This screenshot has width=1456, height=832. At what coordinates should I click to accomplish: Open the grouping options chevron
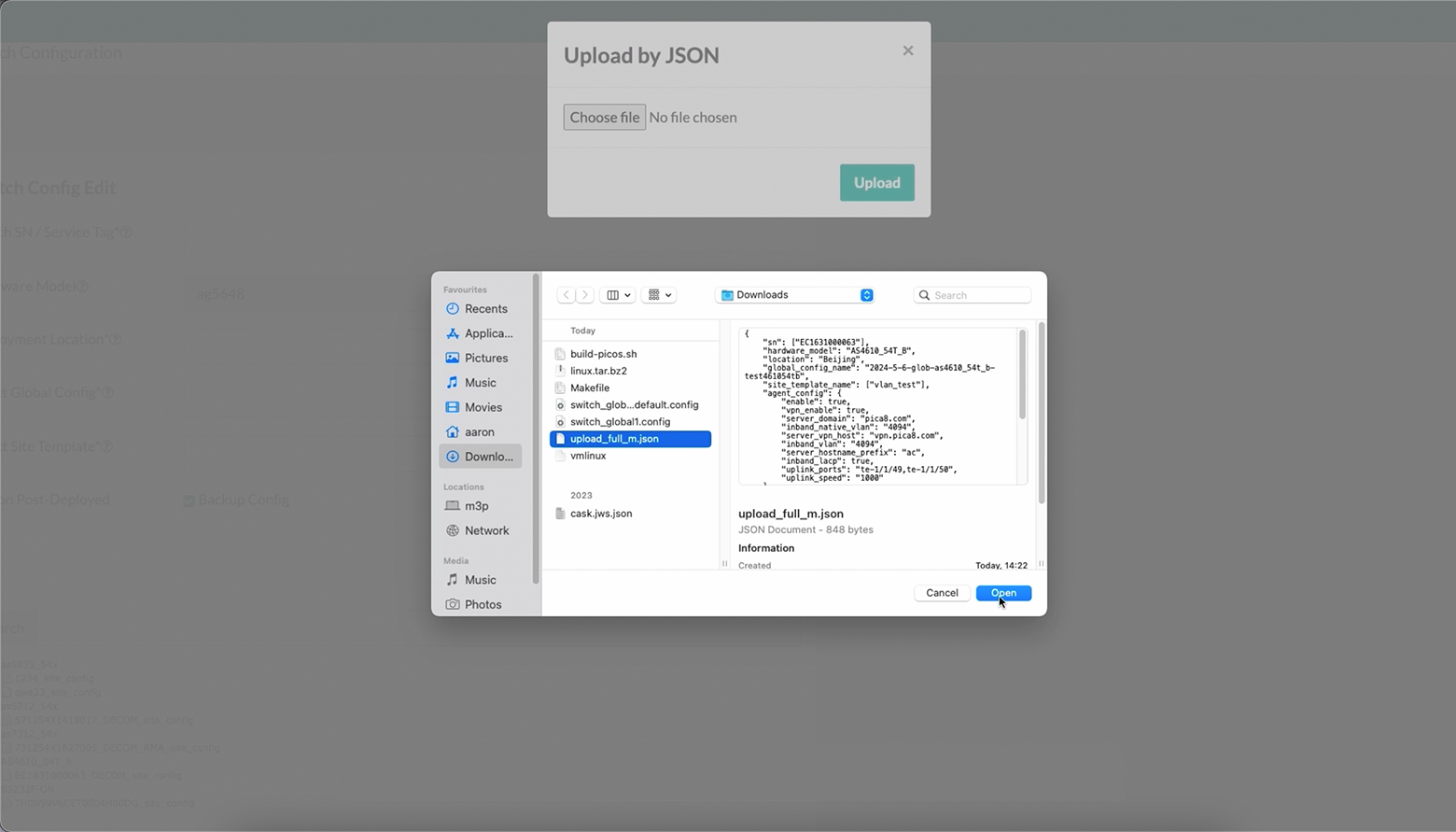[667, 294]
